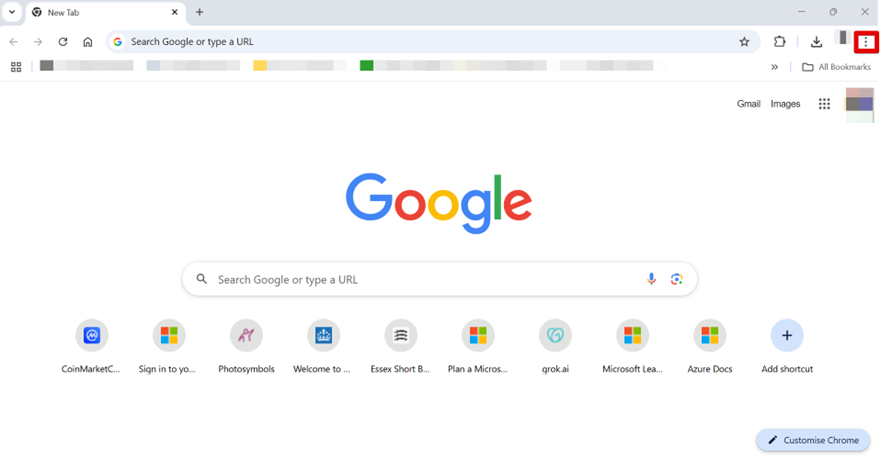This screenshot has height=459, width=881.
Task: Reload the current page
Action: [x=63, y=42]
